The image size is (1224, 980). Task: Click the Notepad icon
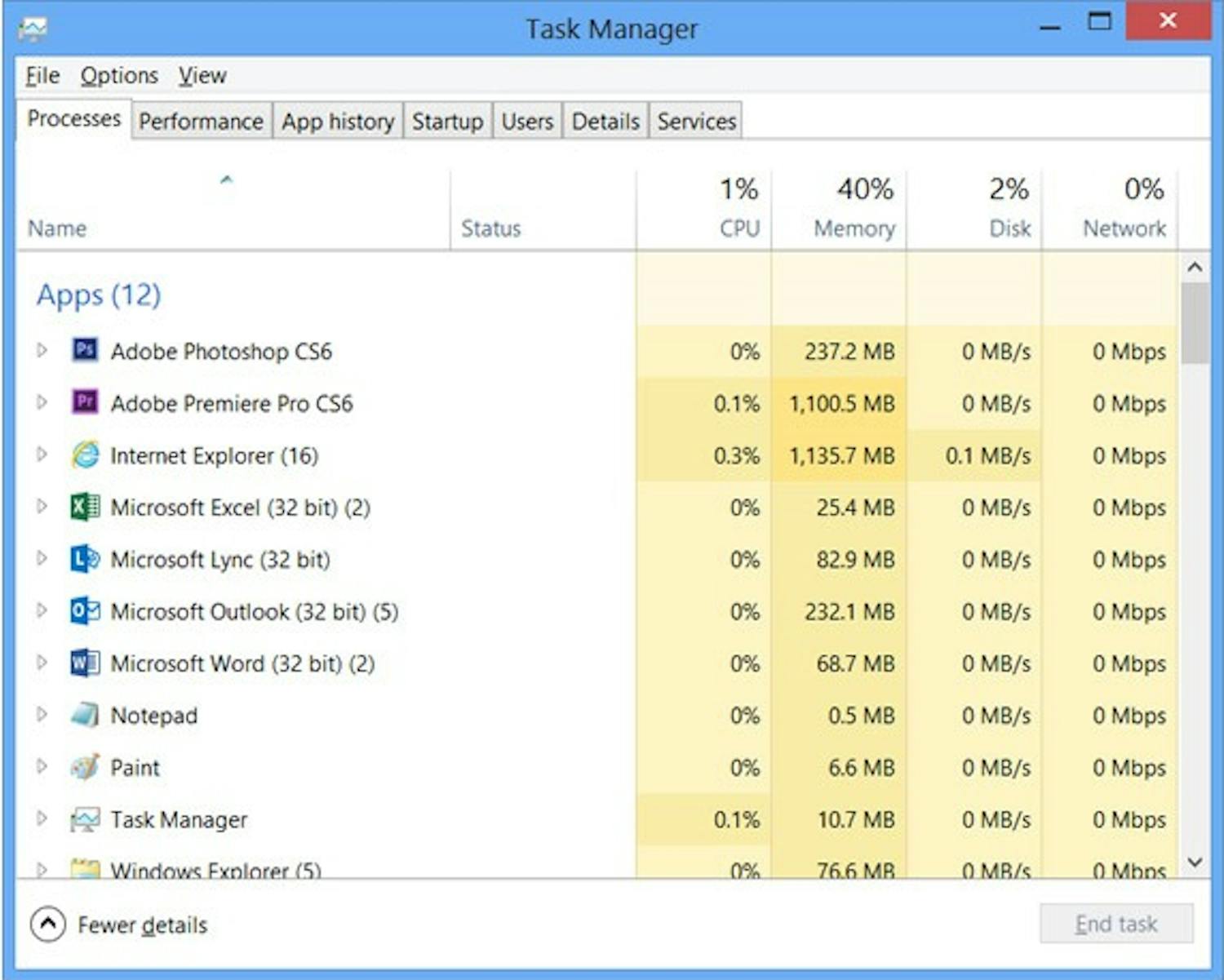(x=84, y=715)
